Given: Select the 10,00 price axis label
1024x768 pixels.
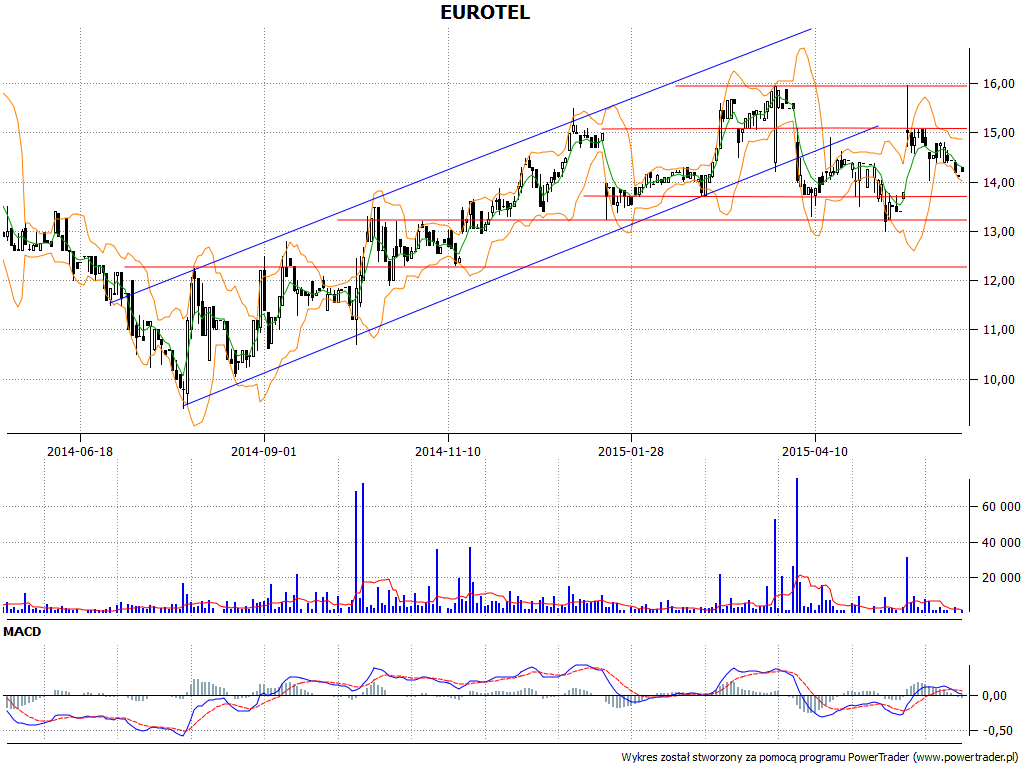Looking at the screenshot, I should 999,379.
